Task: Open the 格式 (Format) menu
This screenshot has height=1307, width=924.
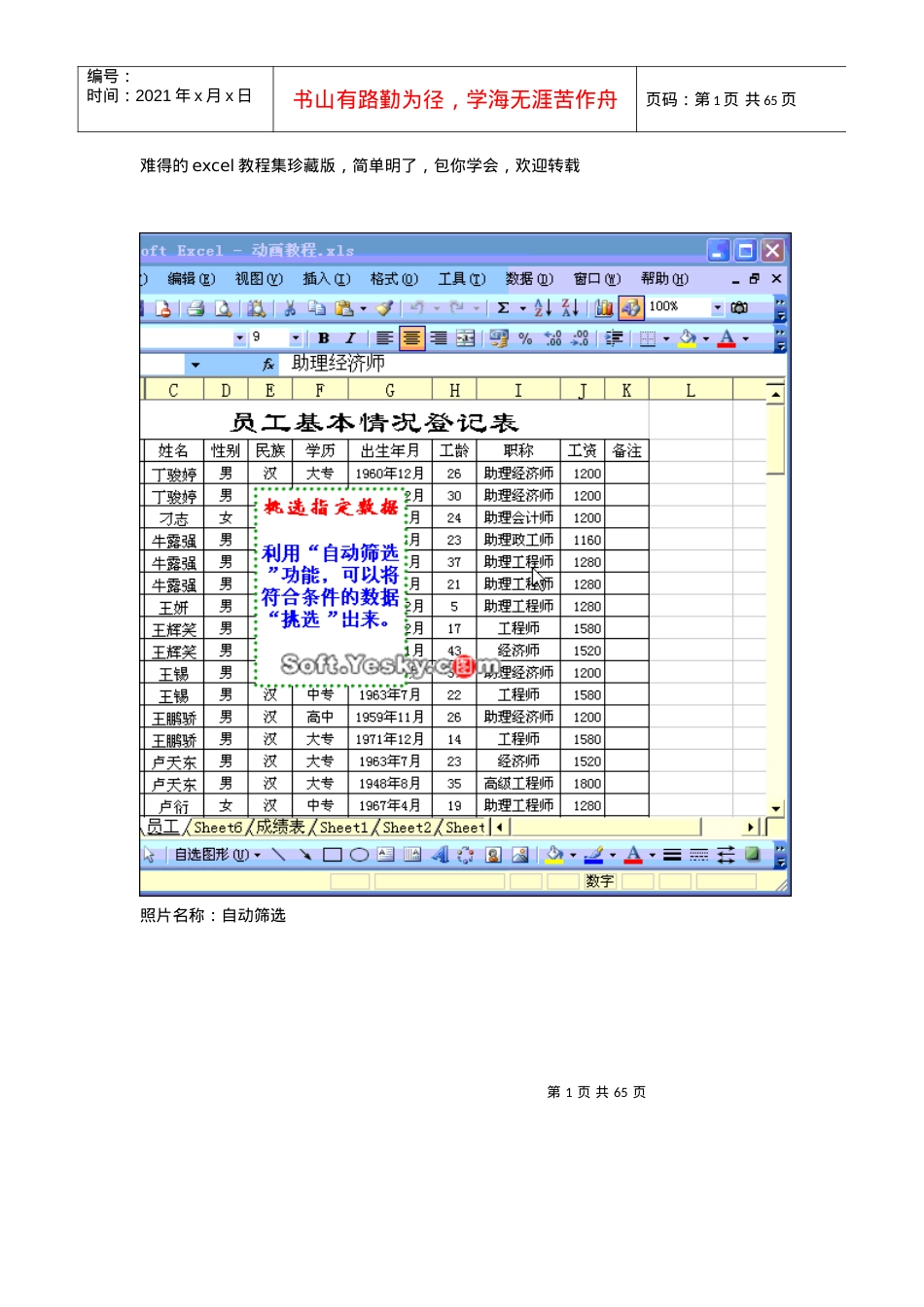Action: click(394, 279)
